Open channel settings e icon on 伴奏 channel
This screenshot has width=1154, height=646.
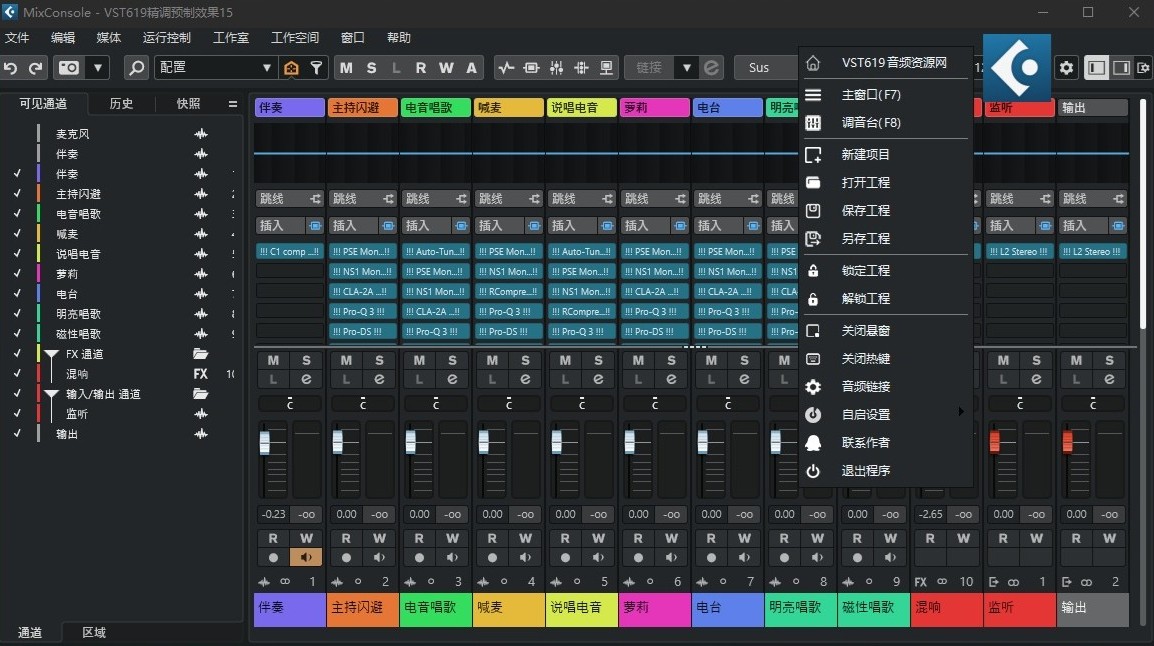[x=306, y=378]
